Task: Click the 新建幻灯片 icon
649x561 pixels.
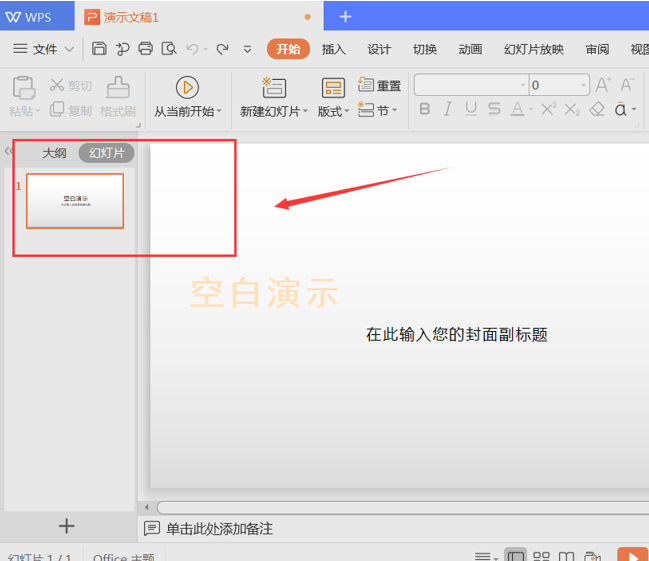Action: coord(274,87)
